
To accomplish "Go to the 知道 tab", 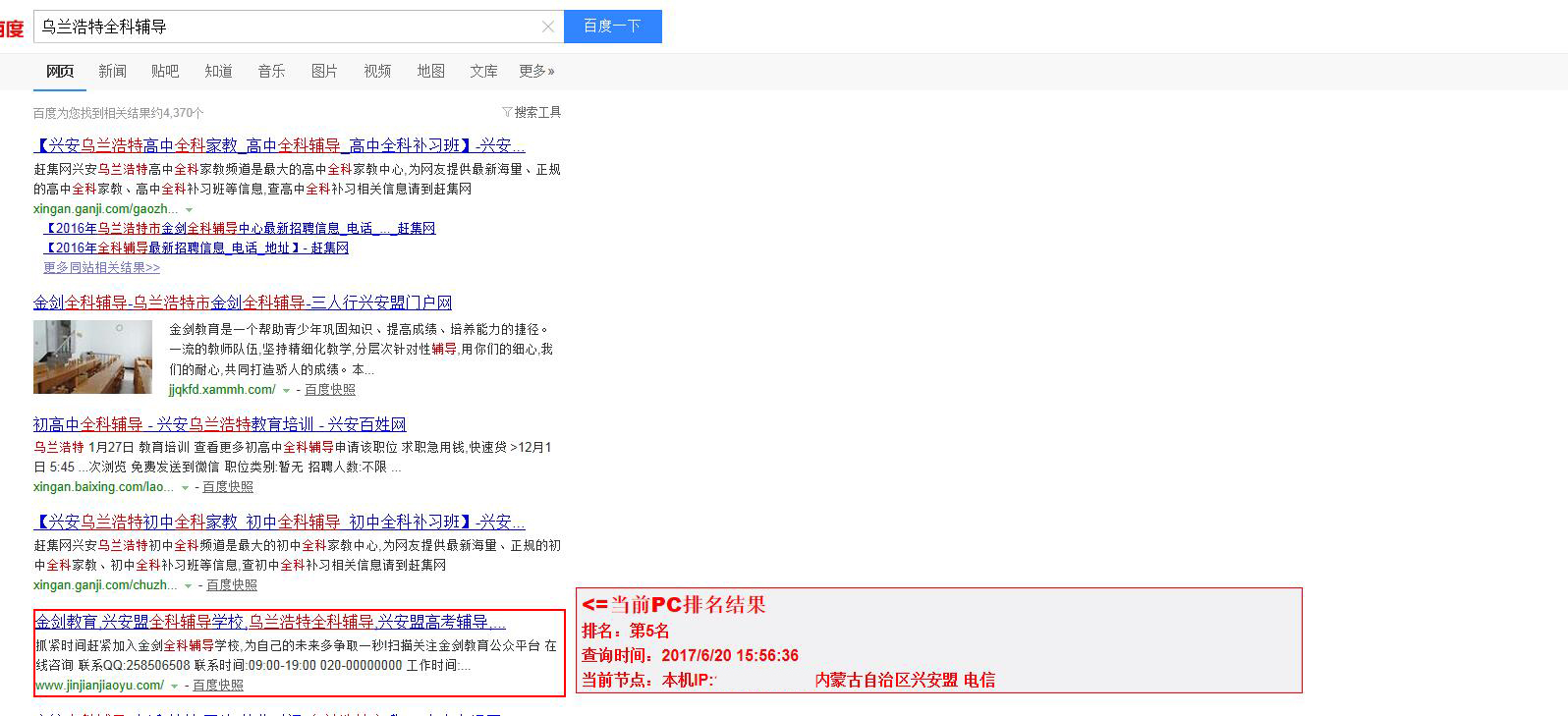I will click(x=218, y=71).
